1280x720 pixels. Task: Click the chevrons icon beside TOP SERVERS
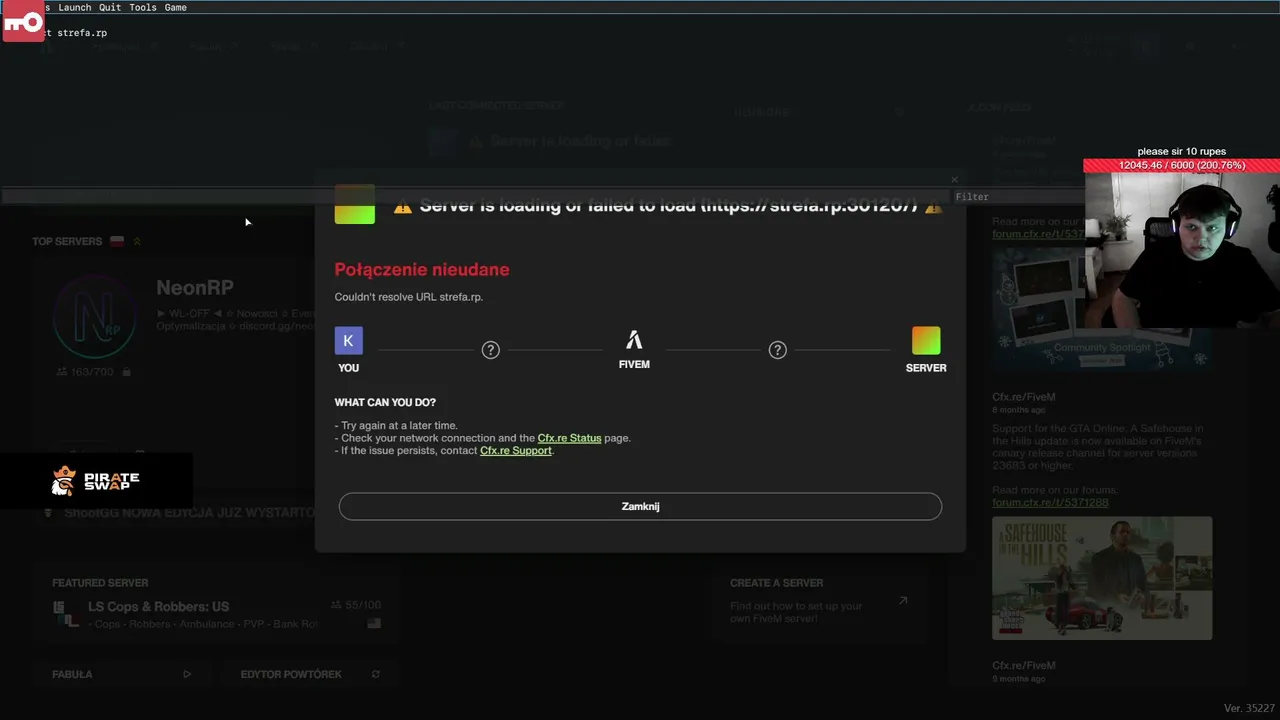click(137, 241)
